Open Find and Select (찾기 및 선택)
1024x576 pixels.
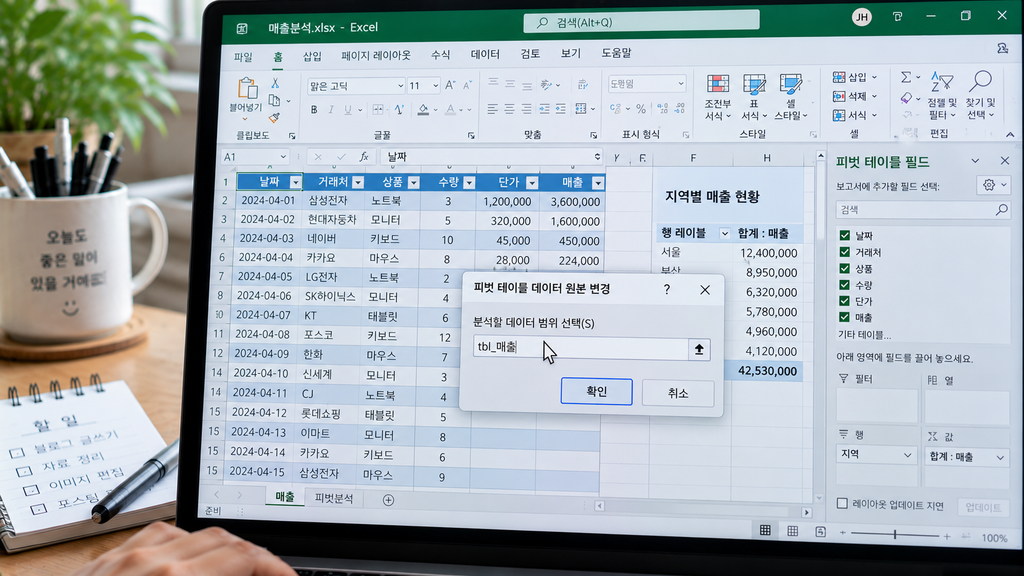coord(980,96)
